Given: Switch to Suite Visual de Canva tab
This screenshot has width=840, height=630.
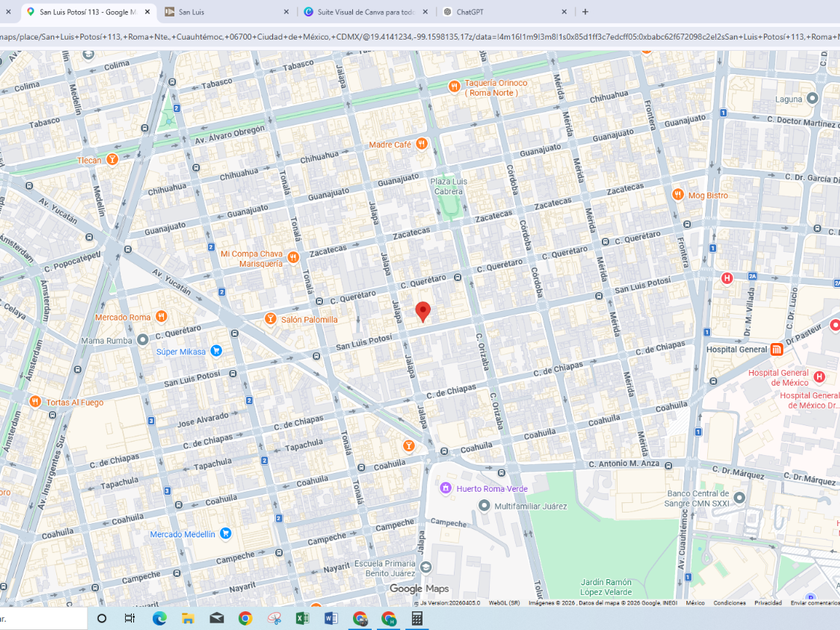Looking at the screenshot, I should click(x=364, y=12).
